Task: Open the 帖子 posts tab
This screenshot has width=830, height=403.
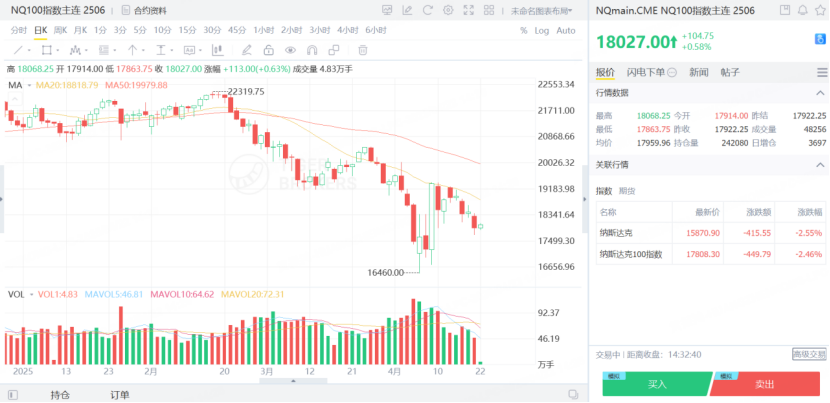Action: point(730,73)
